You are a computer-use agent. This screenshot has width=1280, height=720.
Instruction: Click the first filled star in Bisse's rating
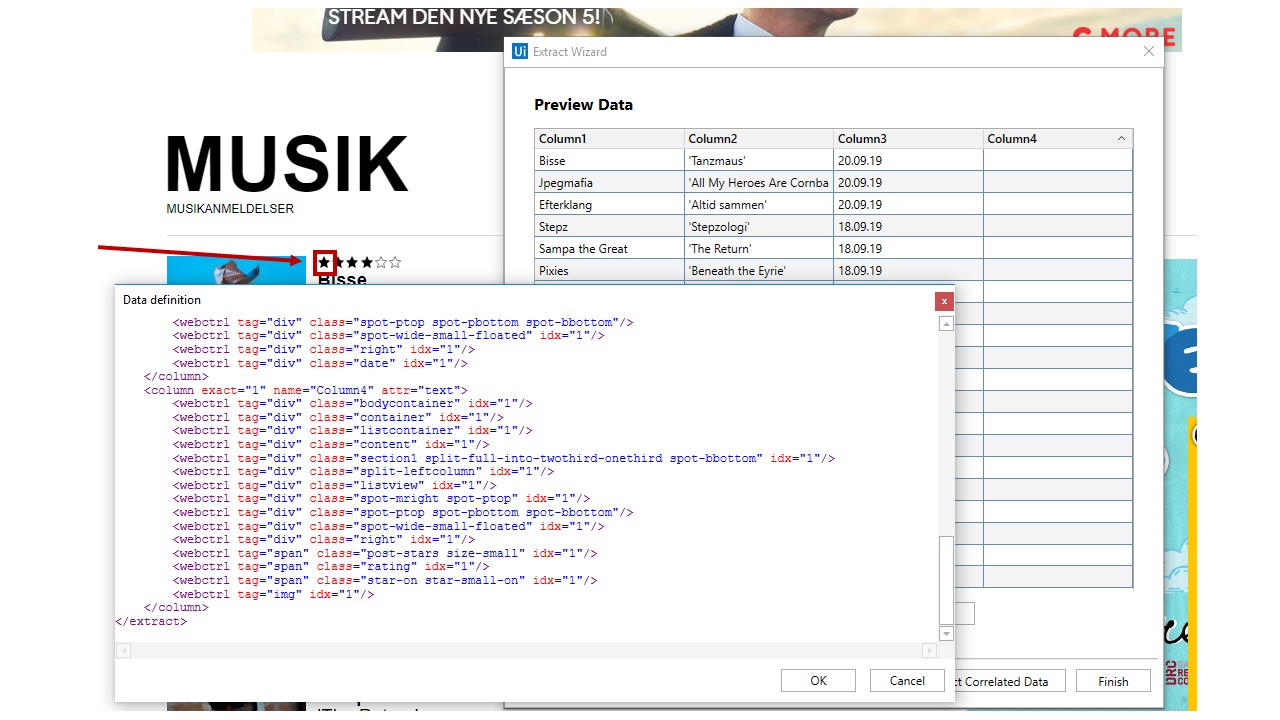click(x=324, y=262)
